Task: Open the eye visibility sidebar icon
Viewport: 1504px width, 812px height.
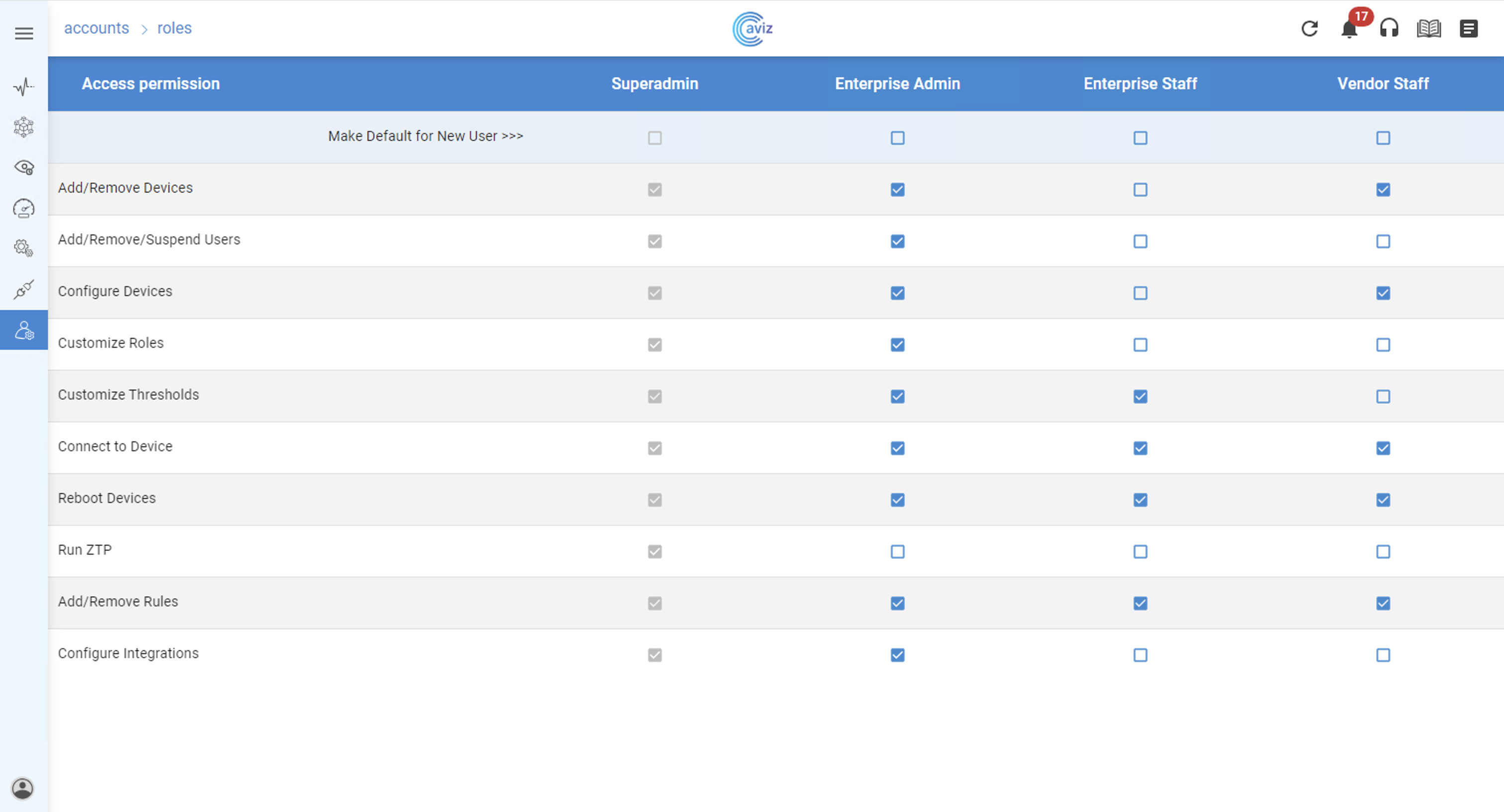Action: (x=24, y=168)
